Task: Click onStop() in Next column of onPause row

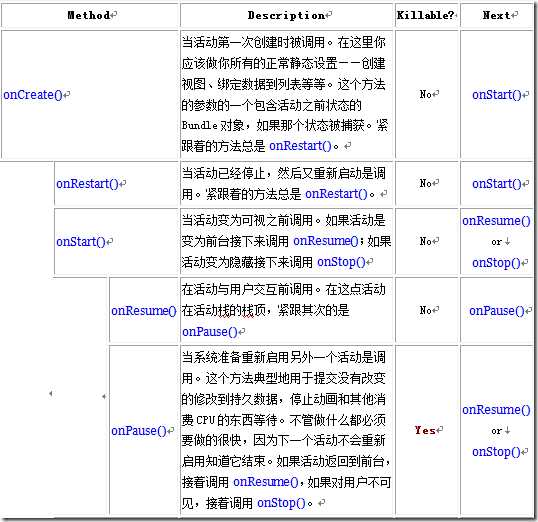Action: click(x=496, y=452)
